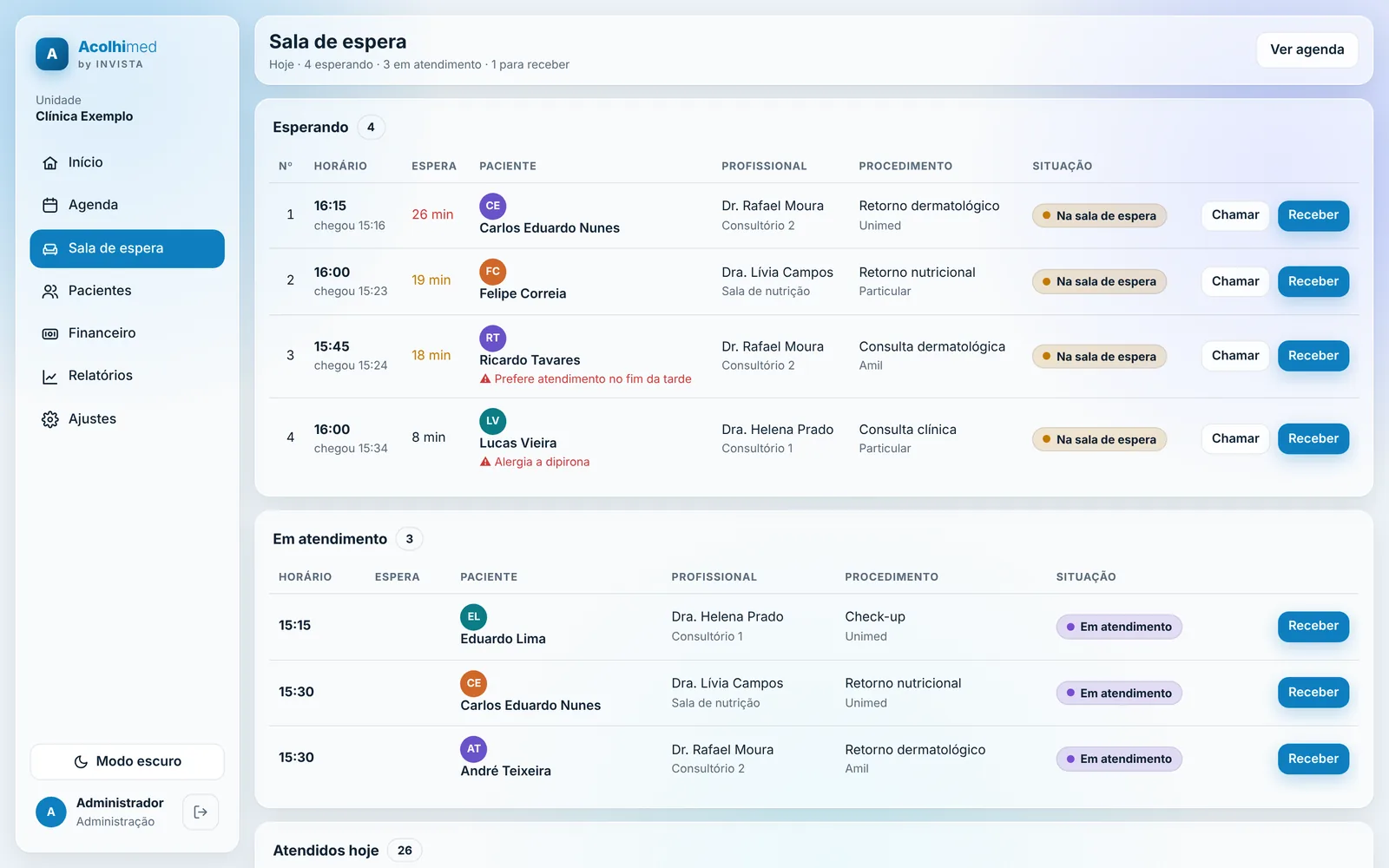Click Na sala de espera badge for Lucas Vieira
Image resolution: width=1389 pixels, height=868 pixels.
(1099, 440)
